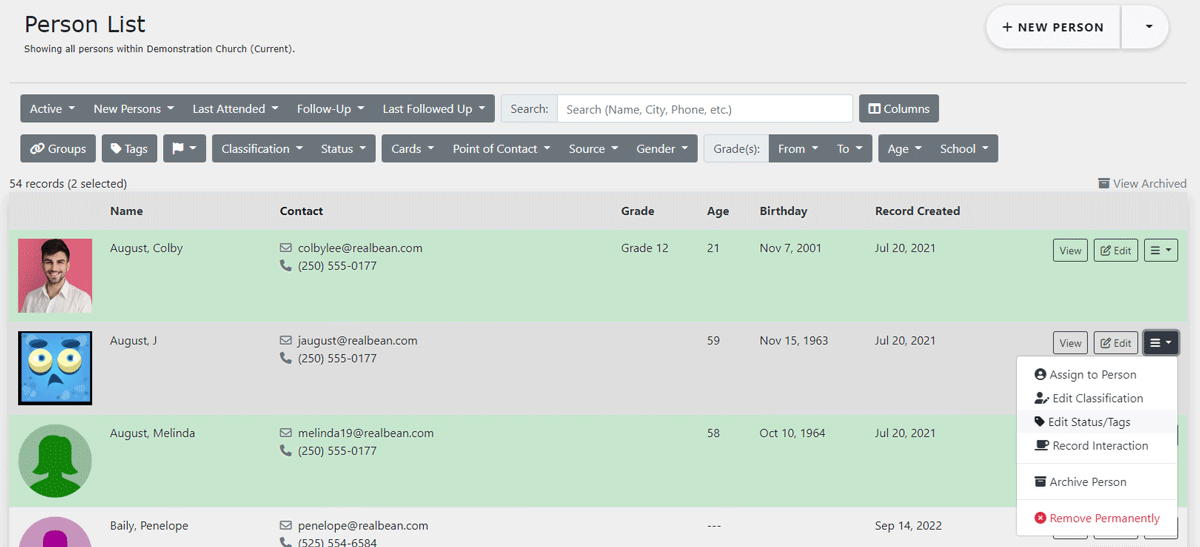Open the Cards filter dropdown
This screenshot has height=547, width=1200.
coord(412,149)
